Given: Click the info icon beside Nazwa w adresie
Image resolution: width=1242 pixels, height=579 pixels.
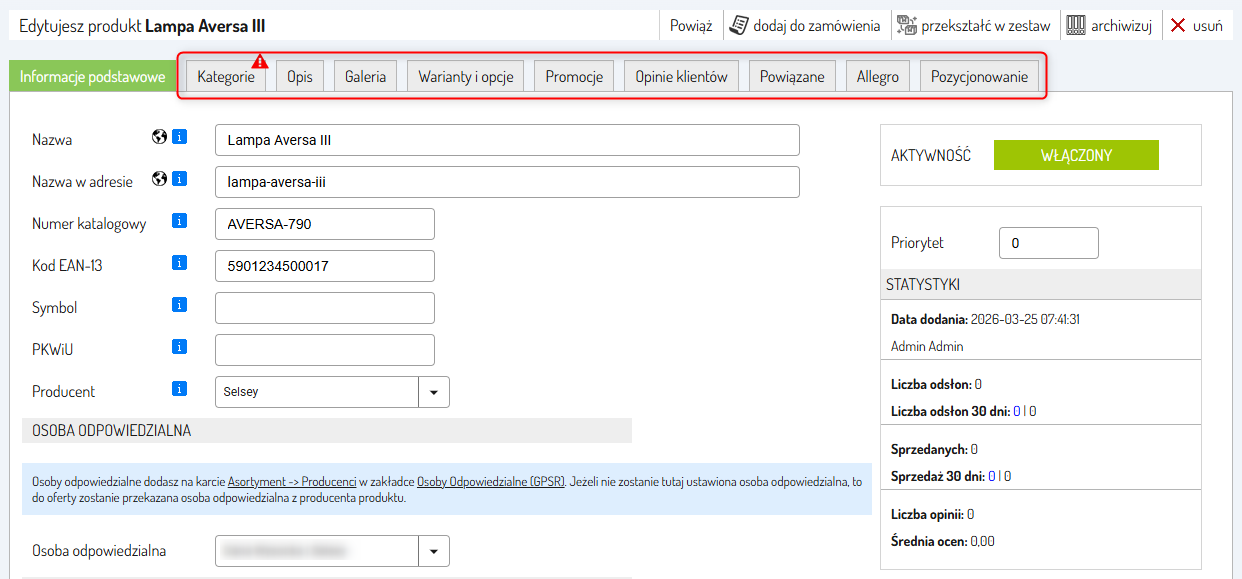Looking at the screenshot, I should [x=180, y=180].
